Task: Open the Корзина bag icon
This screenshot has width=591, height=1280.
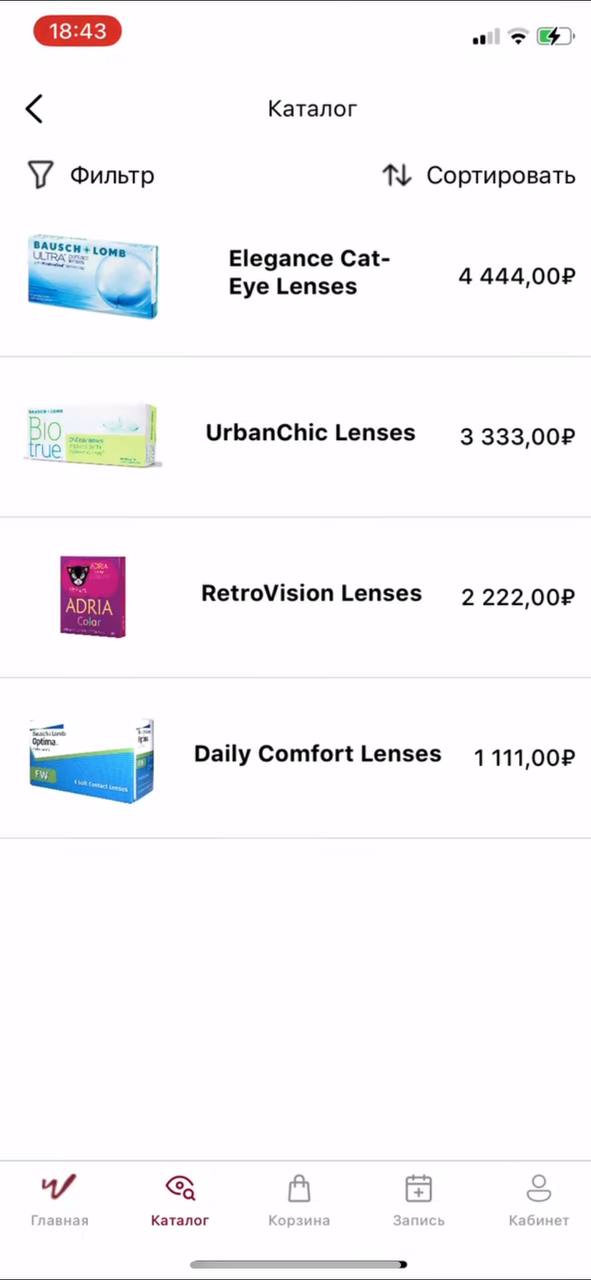Action: pyautogui.click(x=299, y=1187)
